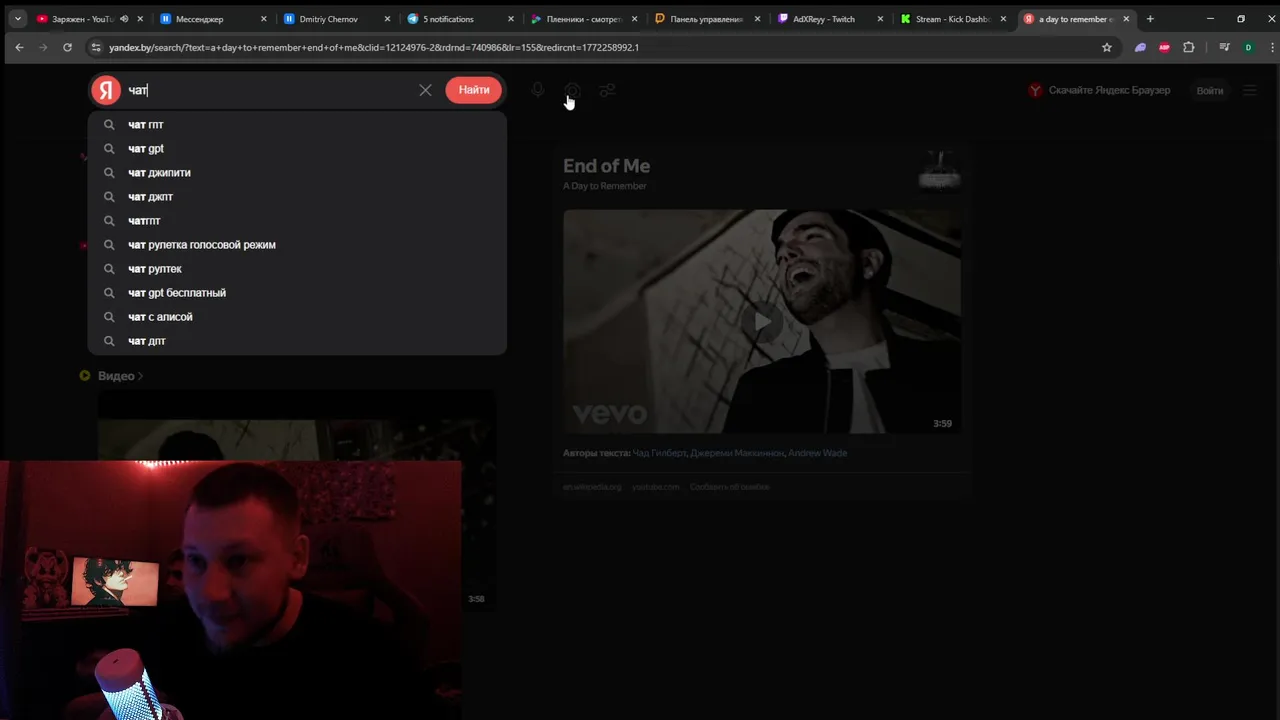Open the en.wikipedia.org source link
1280x720 pixels.
592,487
